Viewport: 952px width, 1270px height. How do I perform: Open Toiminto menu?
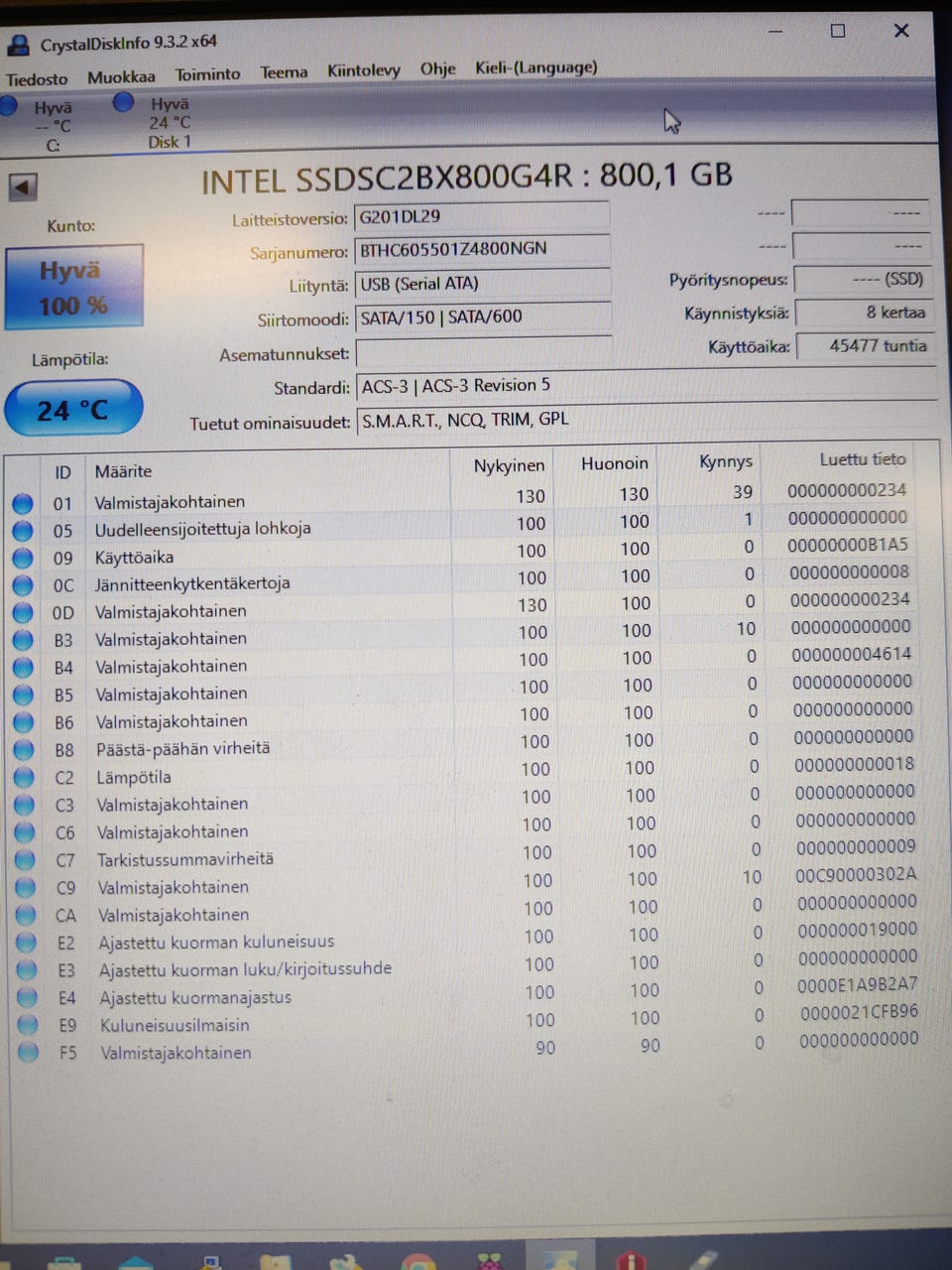tap(207, 74)
